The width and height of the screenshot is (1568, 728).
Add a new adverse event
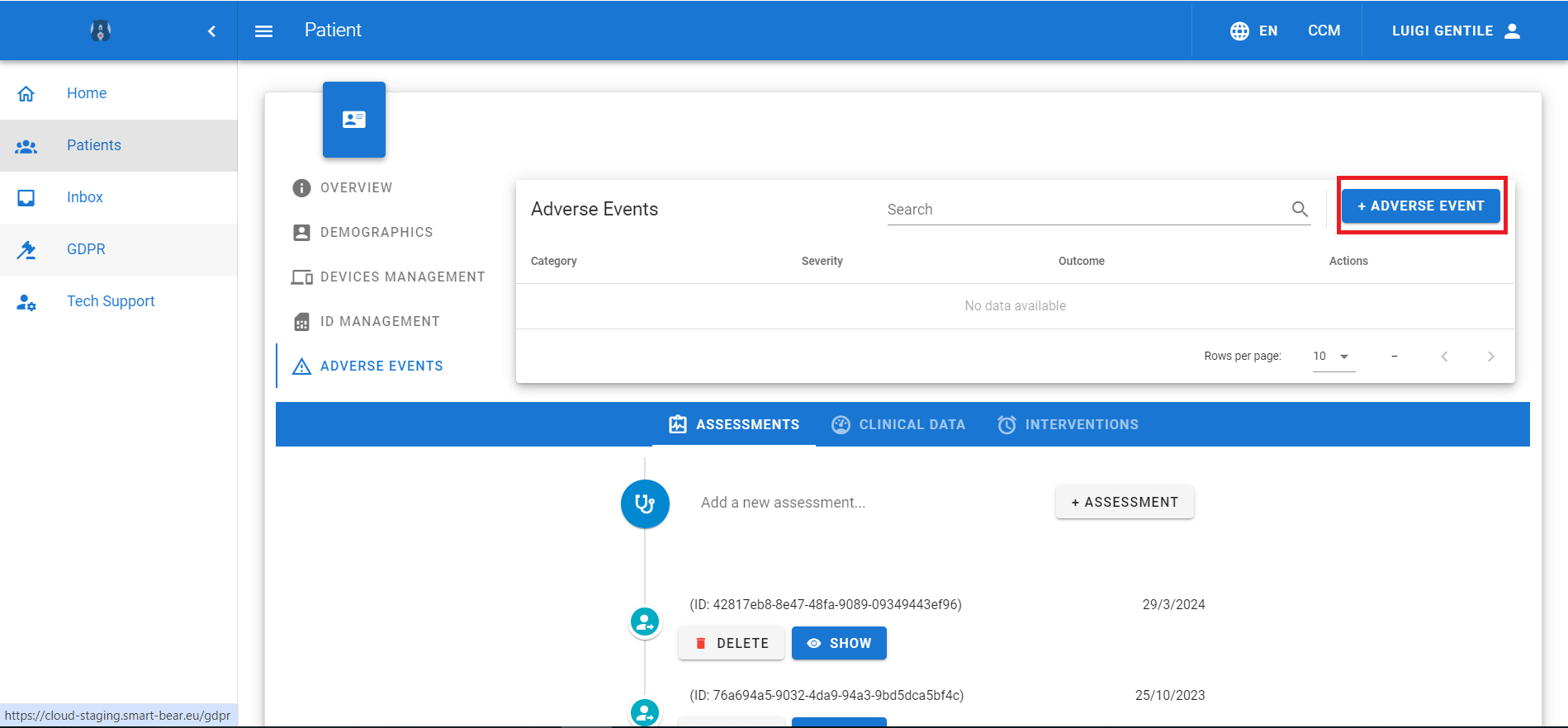coord(1420,206)
